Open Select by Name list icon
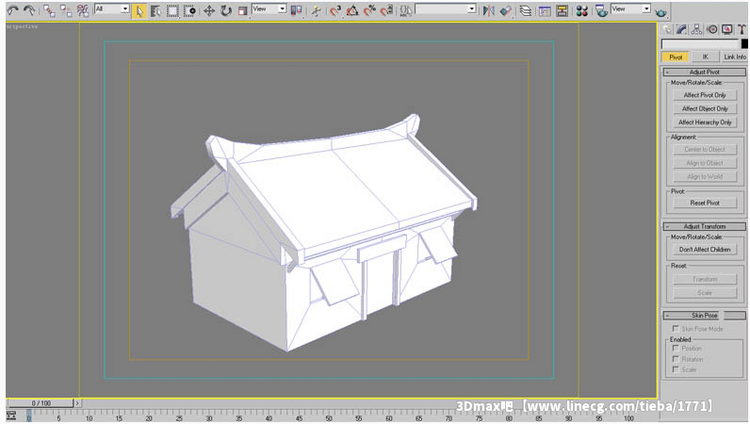Viewport: 750px width, 424px height. click(155, 11)
